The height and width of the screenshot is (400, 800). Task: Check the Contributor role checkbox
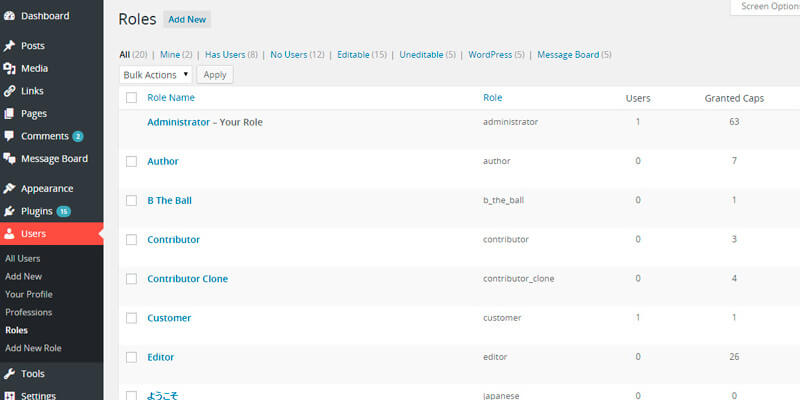132,240
